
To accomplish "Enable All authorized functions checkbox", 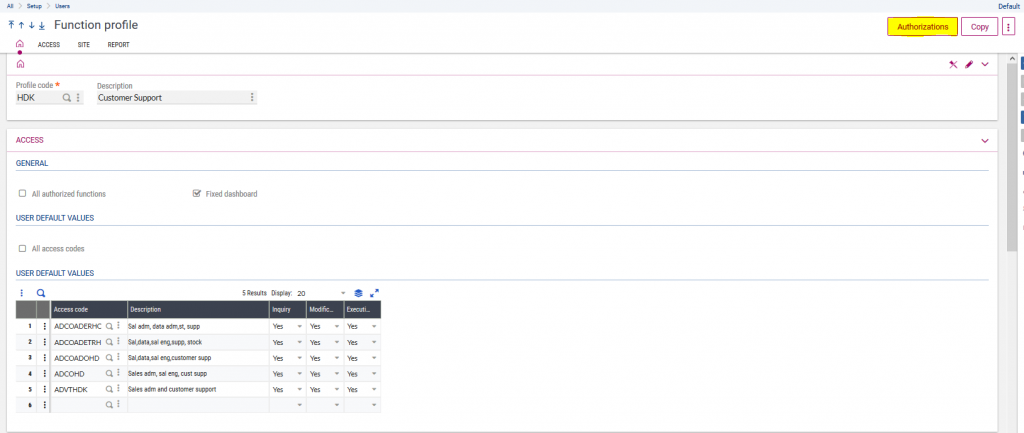I will coord(22,193).
